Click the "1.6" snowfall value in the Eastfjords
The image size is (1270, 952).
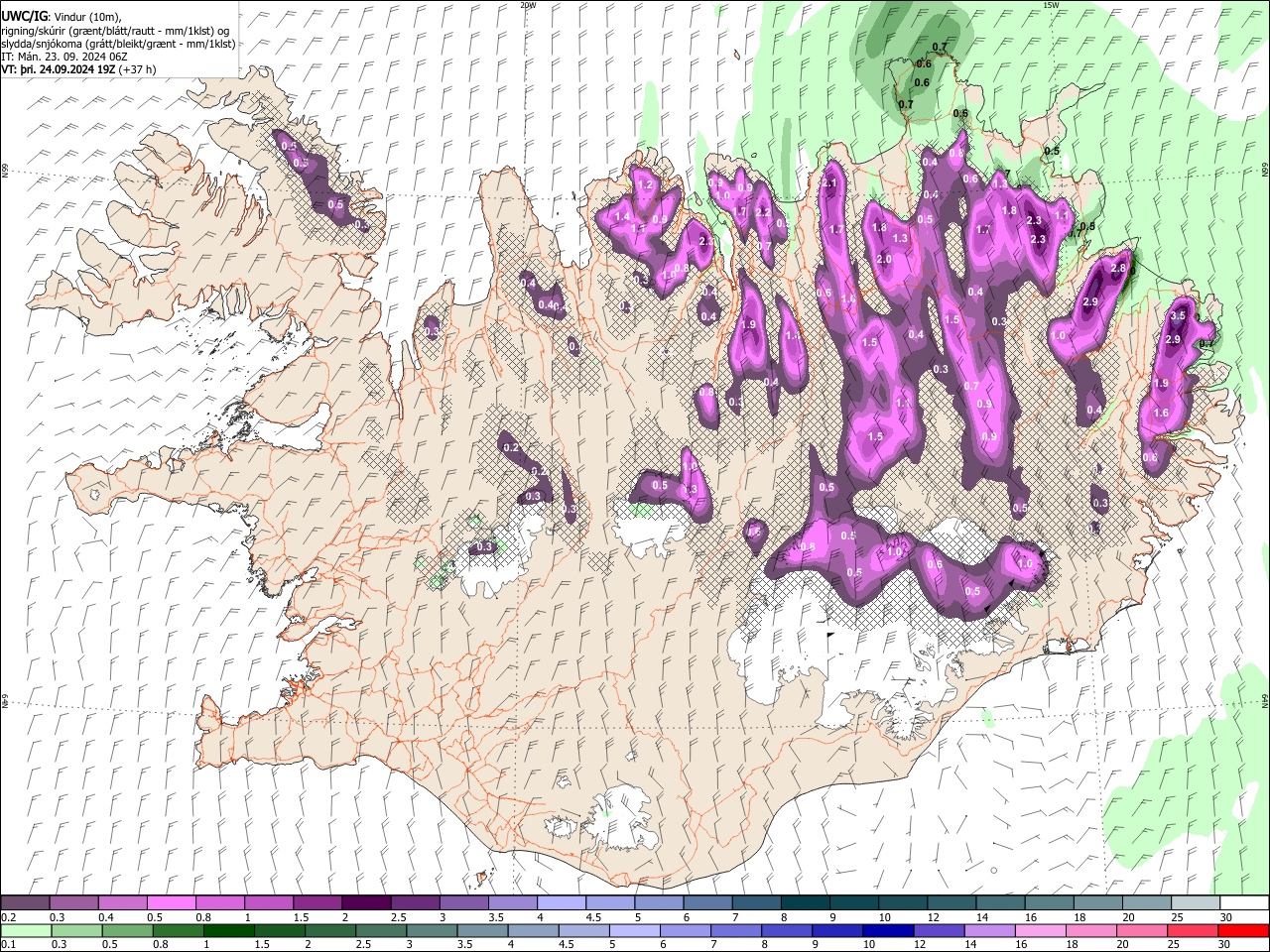[x=1161, y=414]
